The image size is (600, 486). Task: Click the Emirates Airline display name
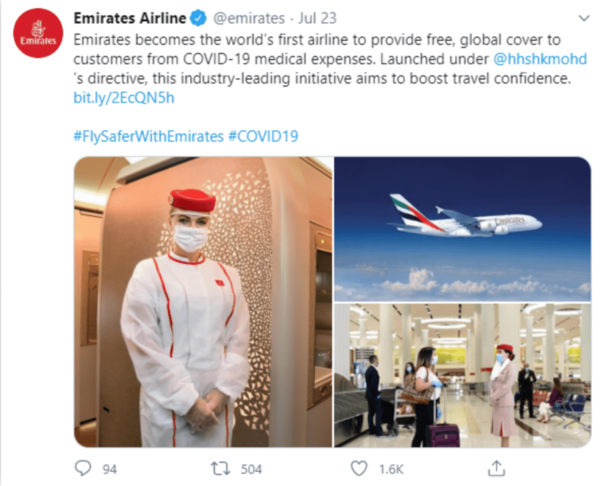point(130,18)
